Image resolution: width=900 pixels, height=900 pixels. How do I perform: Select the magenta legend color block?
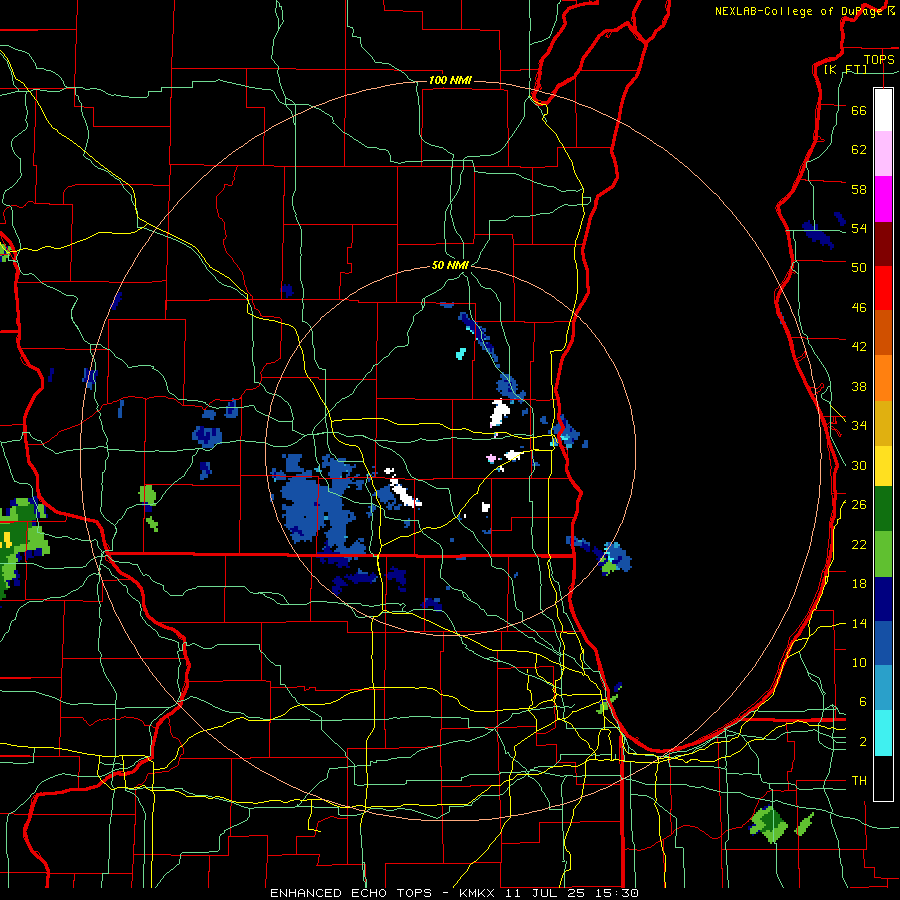tap(883, 199)
